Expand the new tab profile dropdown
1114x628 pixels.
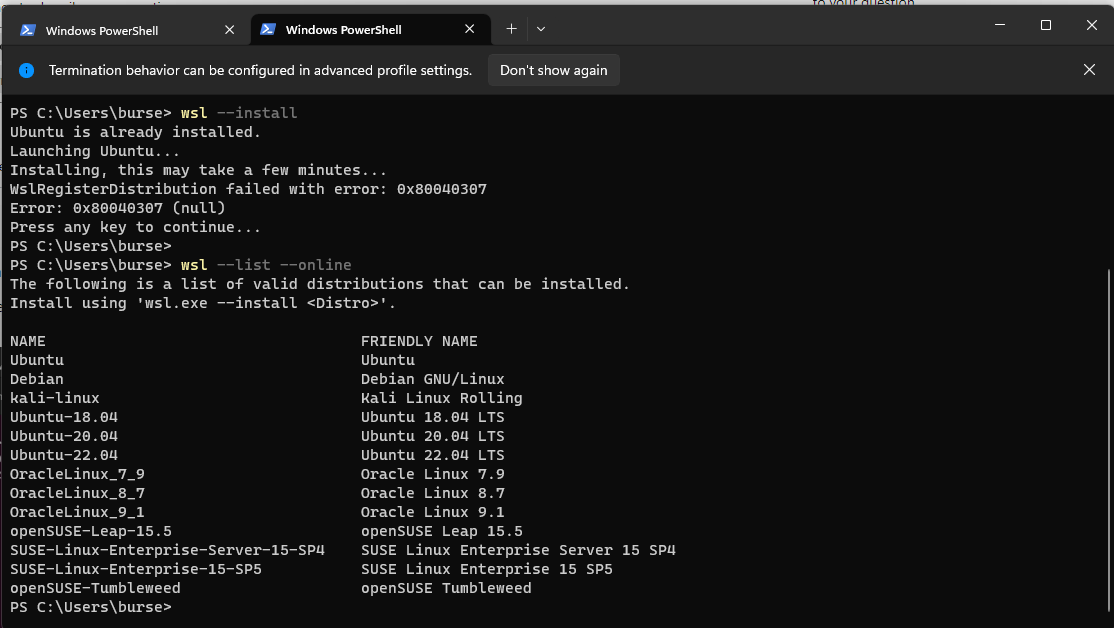(541, 29)
